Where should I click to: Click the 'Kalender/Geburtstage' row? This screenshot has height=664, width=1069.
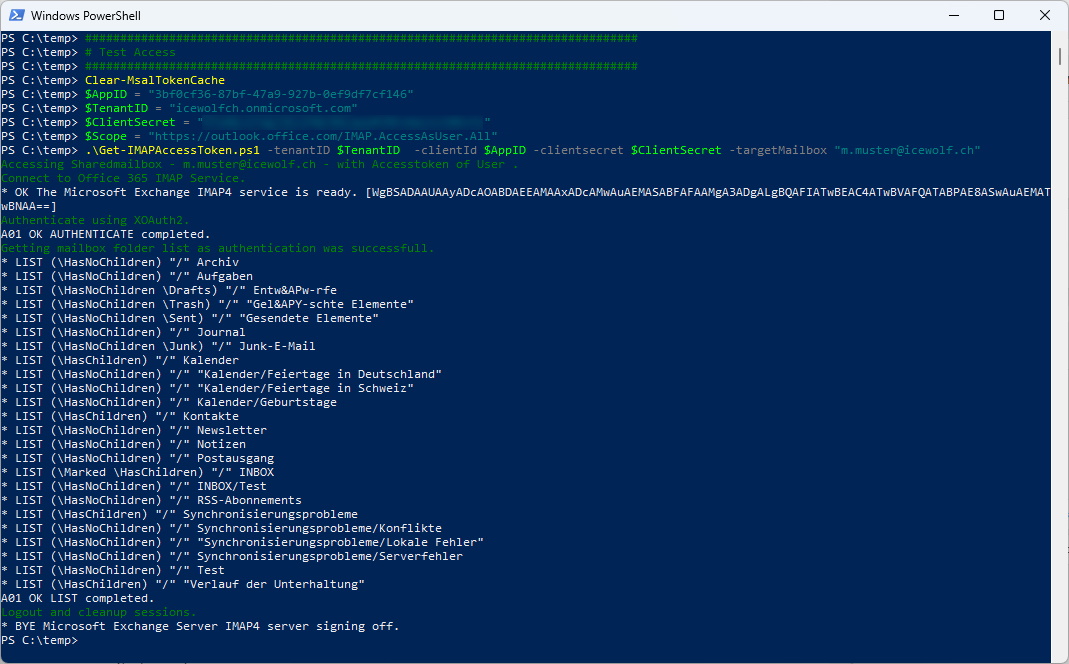point(169,402)
